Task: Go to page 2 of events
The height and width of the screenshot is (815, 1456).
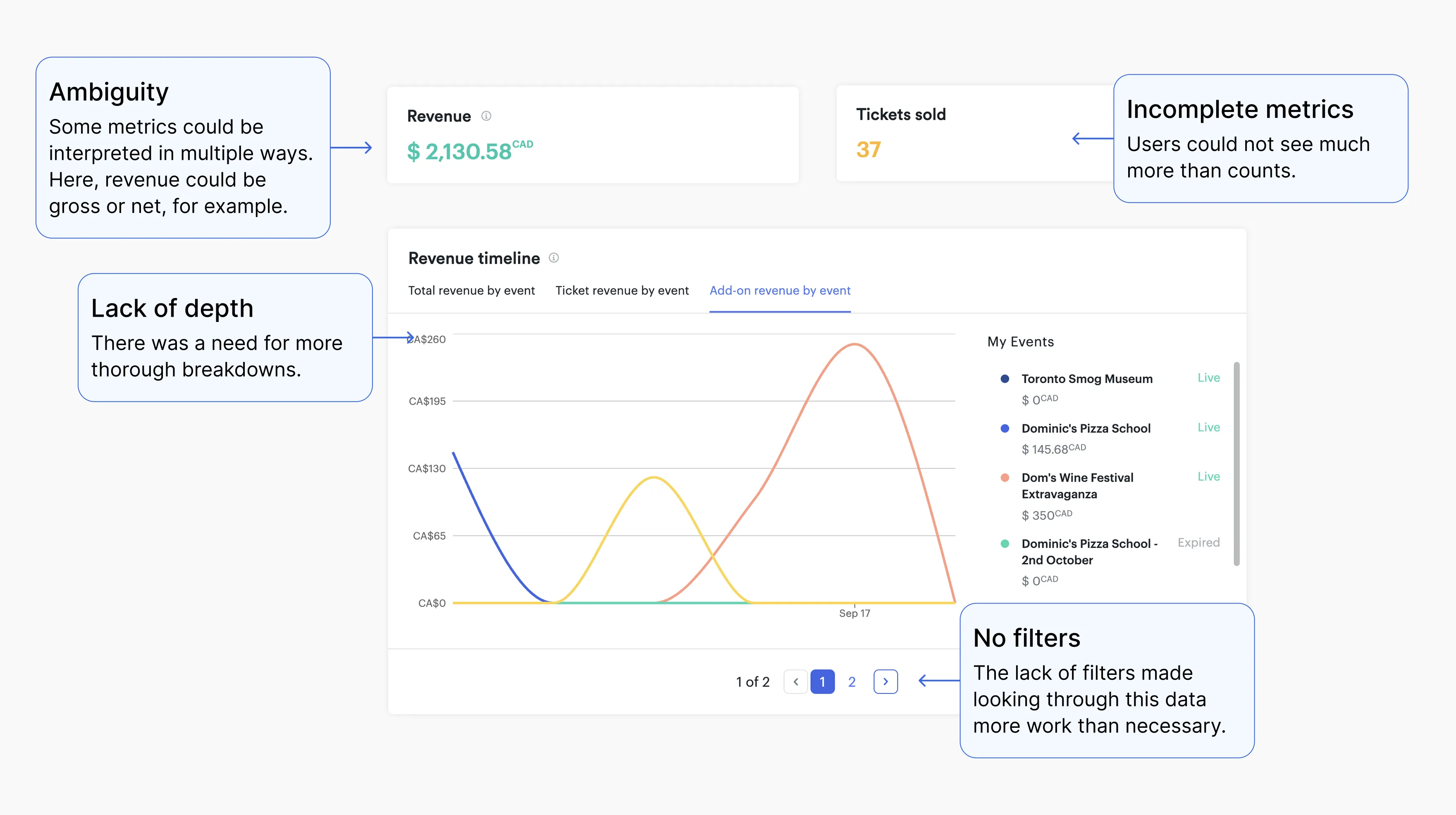Action: (x=852, y=682)
